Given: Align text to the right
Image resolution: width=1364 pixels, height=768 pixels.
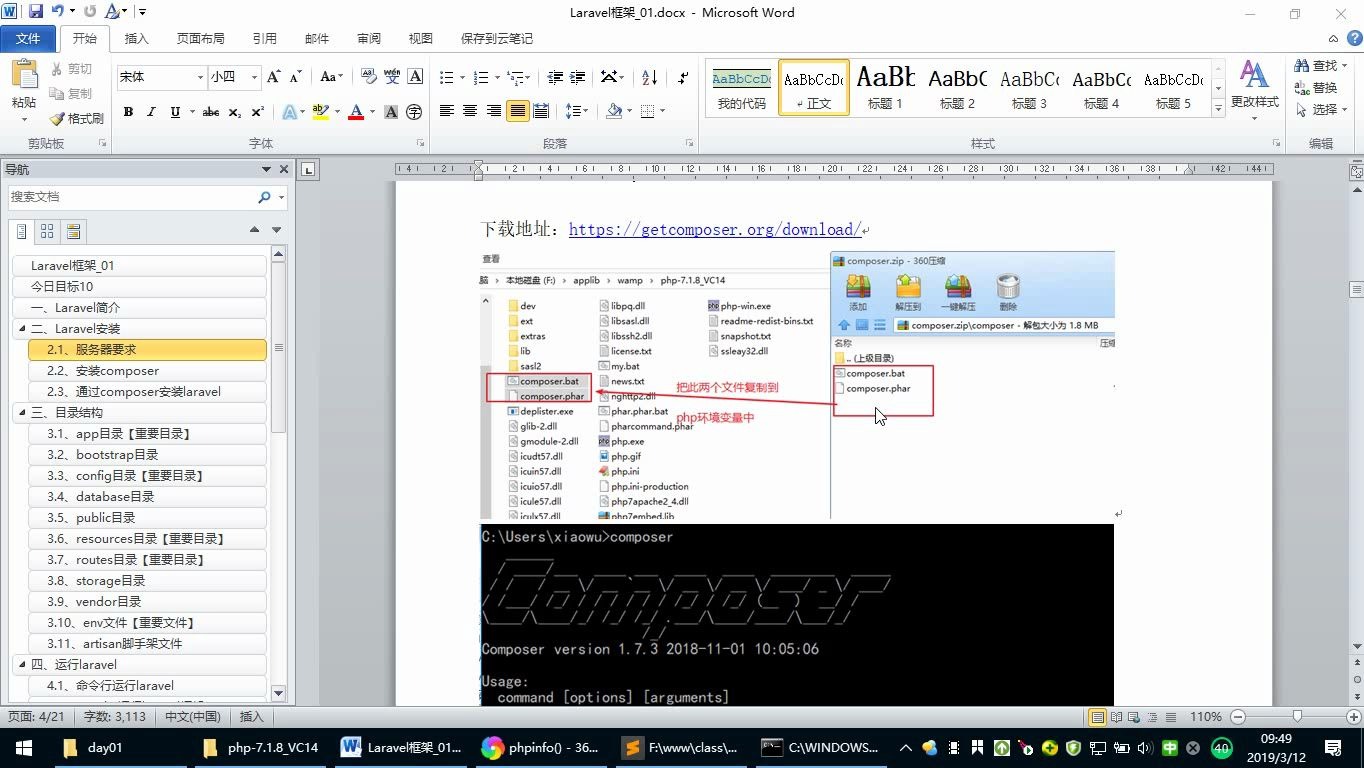Looking at the screenshot, I should (494, 111).
